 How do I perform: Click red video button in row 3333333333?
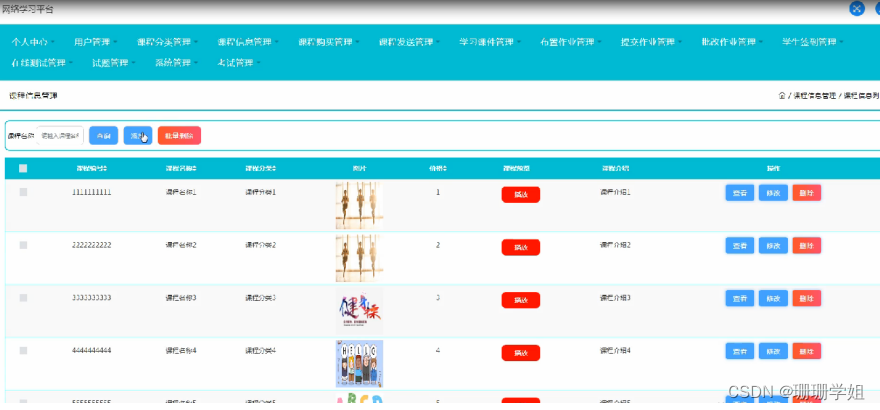point(521,300)
